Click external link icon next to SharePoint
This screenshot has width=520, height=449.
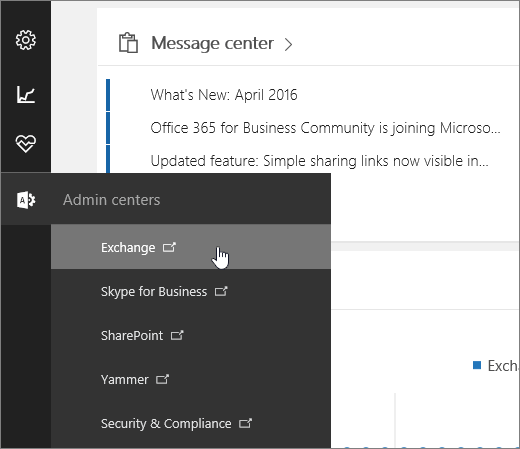(x=177, y=335)
